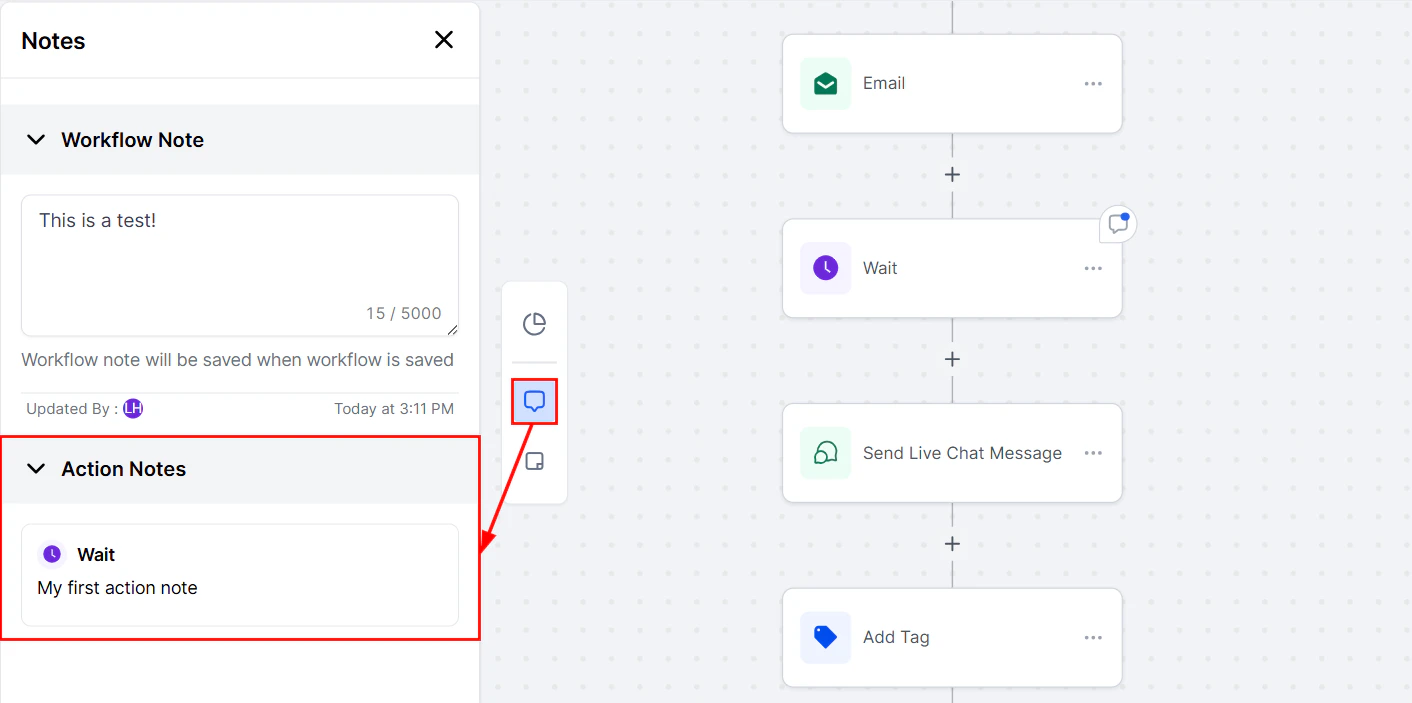This screenshot has height=703, width=1412.
Task: Close the Notes panel
Action: coord(443,39)
